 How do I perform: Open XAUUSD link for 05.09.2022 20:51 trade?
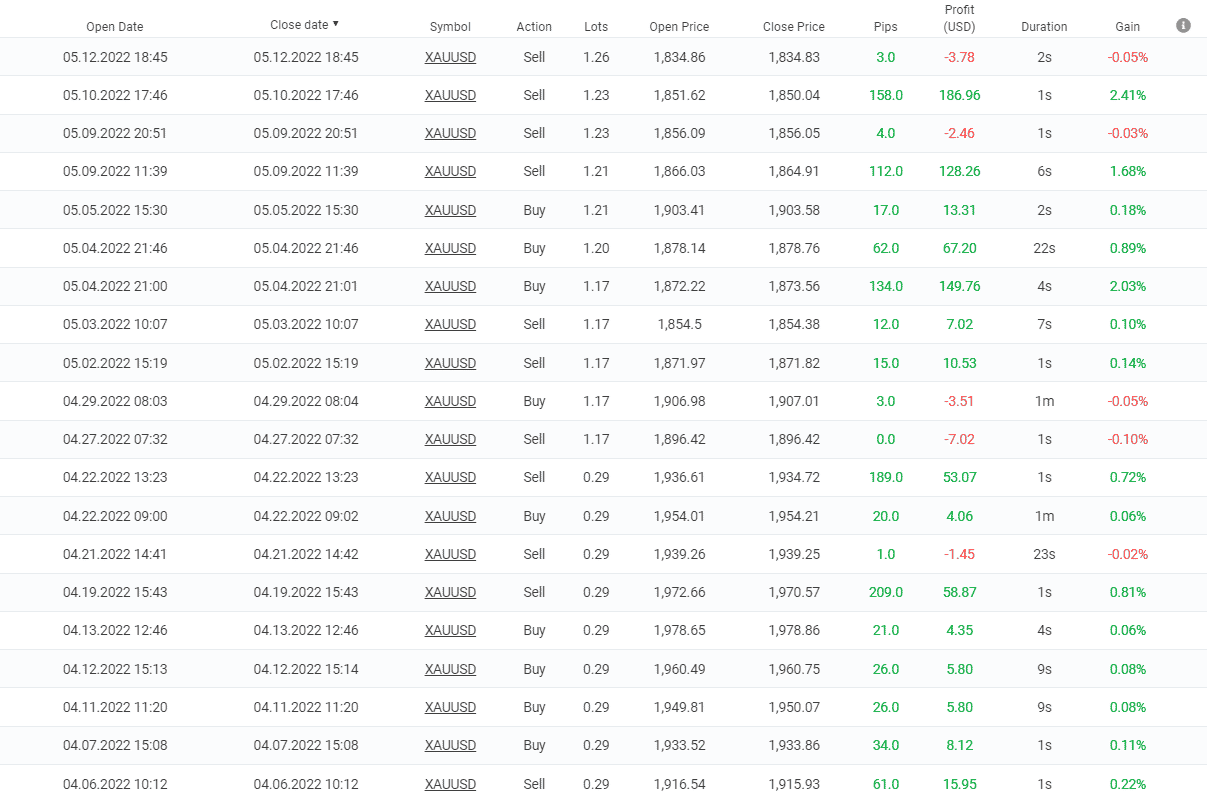pyautogui.click(x=450, y=133)
